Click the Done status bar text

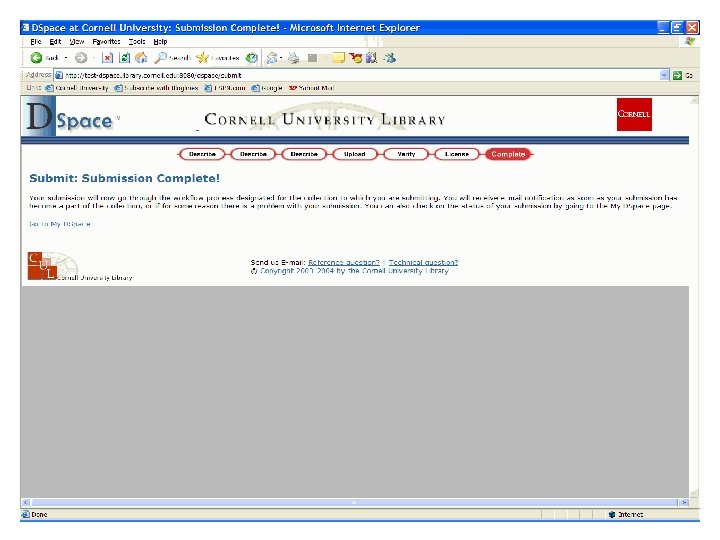click(x=39, y=514)
